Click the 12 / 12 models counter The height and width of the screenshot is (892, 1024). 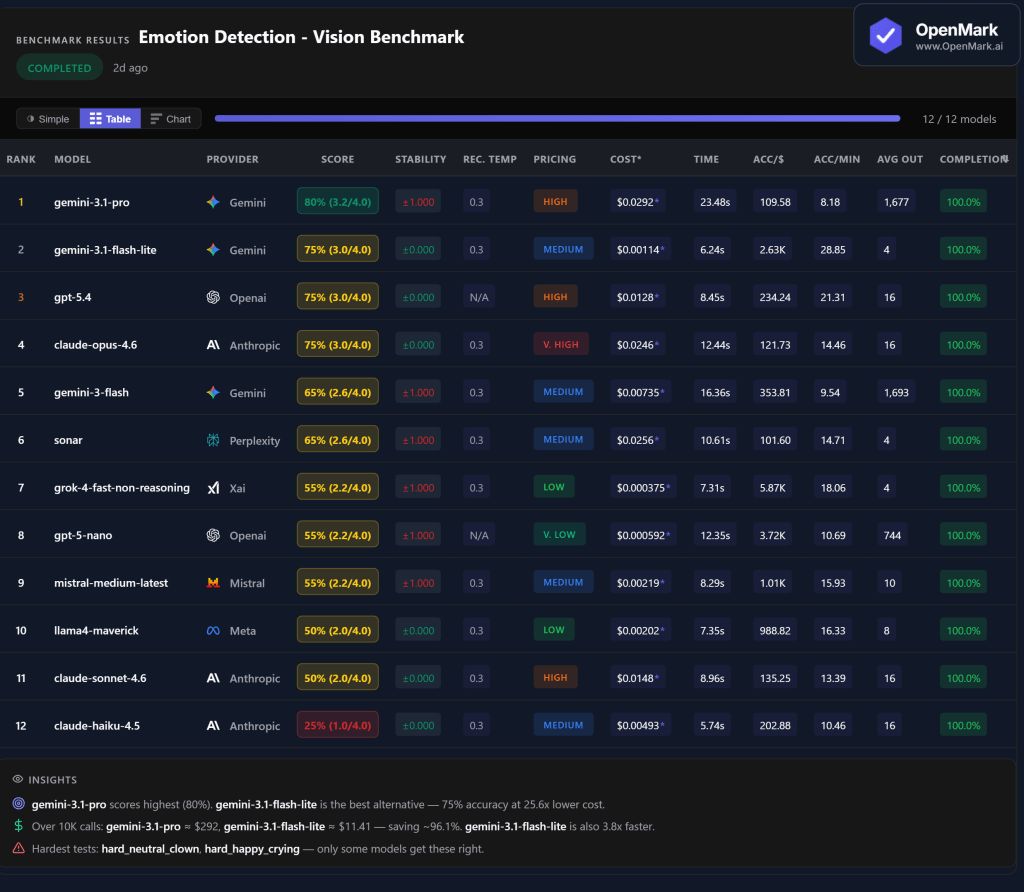click(959, 119)
